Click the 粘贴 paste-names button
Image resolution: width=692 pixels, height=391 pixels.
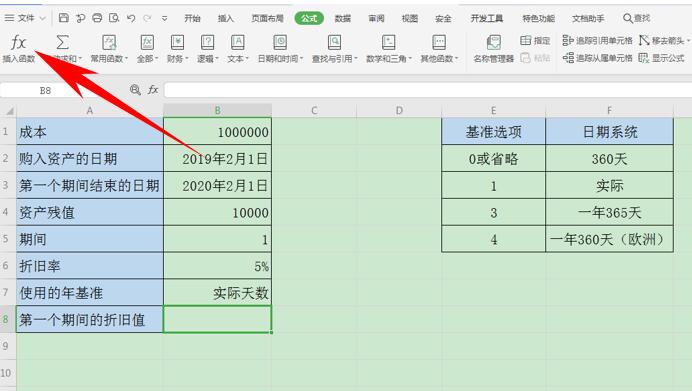point(535,58)
